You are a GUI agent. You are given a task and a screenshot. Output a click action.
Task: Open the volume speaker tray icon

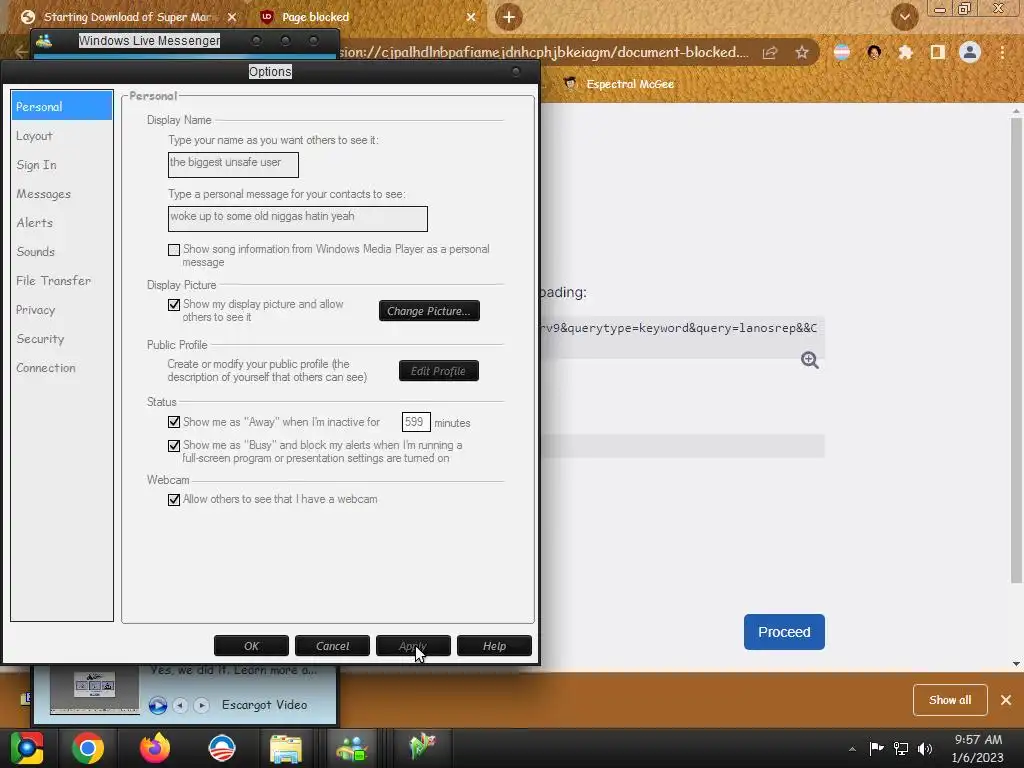(925, 748)
